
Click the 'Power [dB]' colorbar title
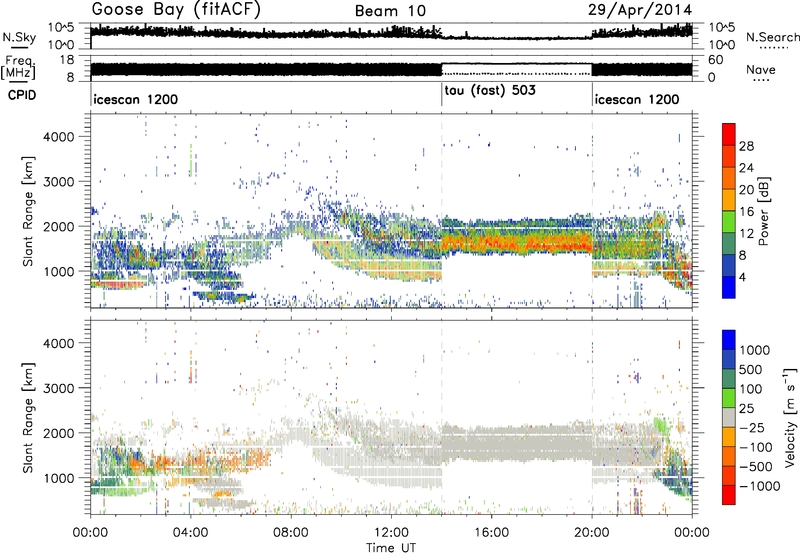tap(764, 211)
